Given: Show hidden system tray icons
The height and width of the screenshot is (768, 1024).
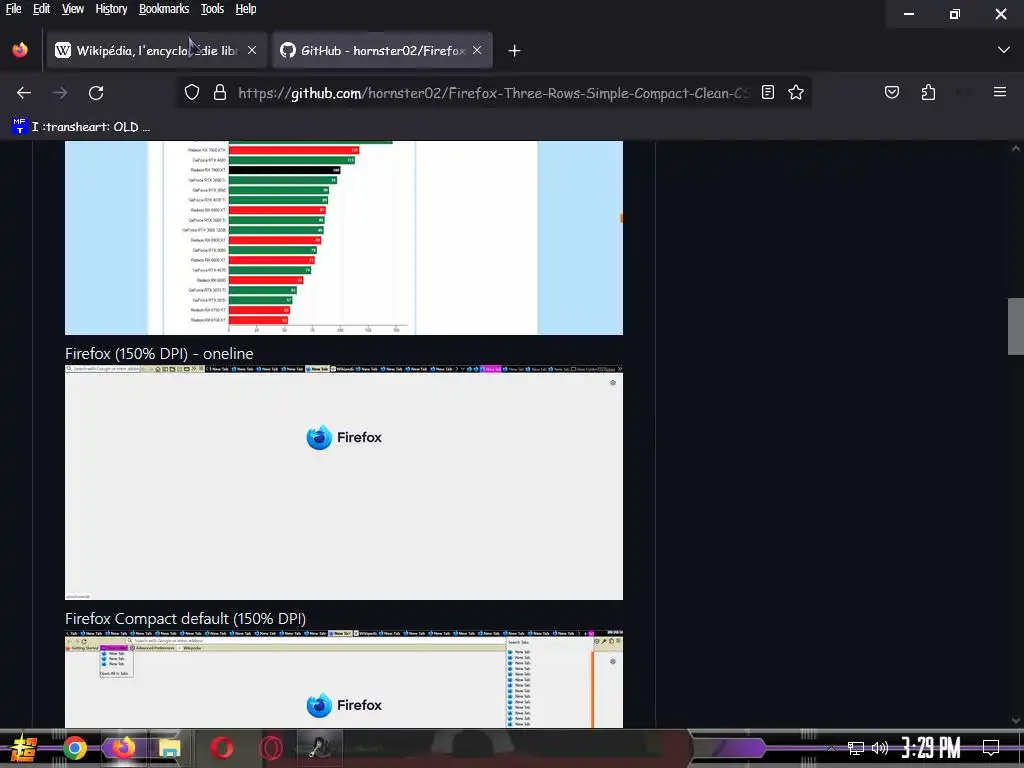Looking at the screenshot, I should pos(831,748).
